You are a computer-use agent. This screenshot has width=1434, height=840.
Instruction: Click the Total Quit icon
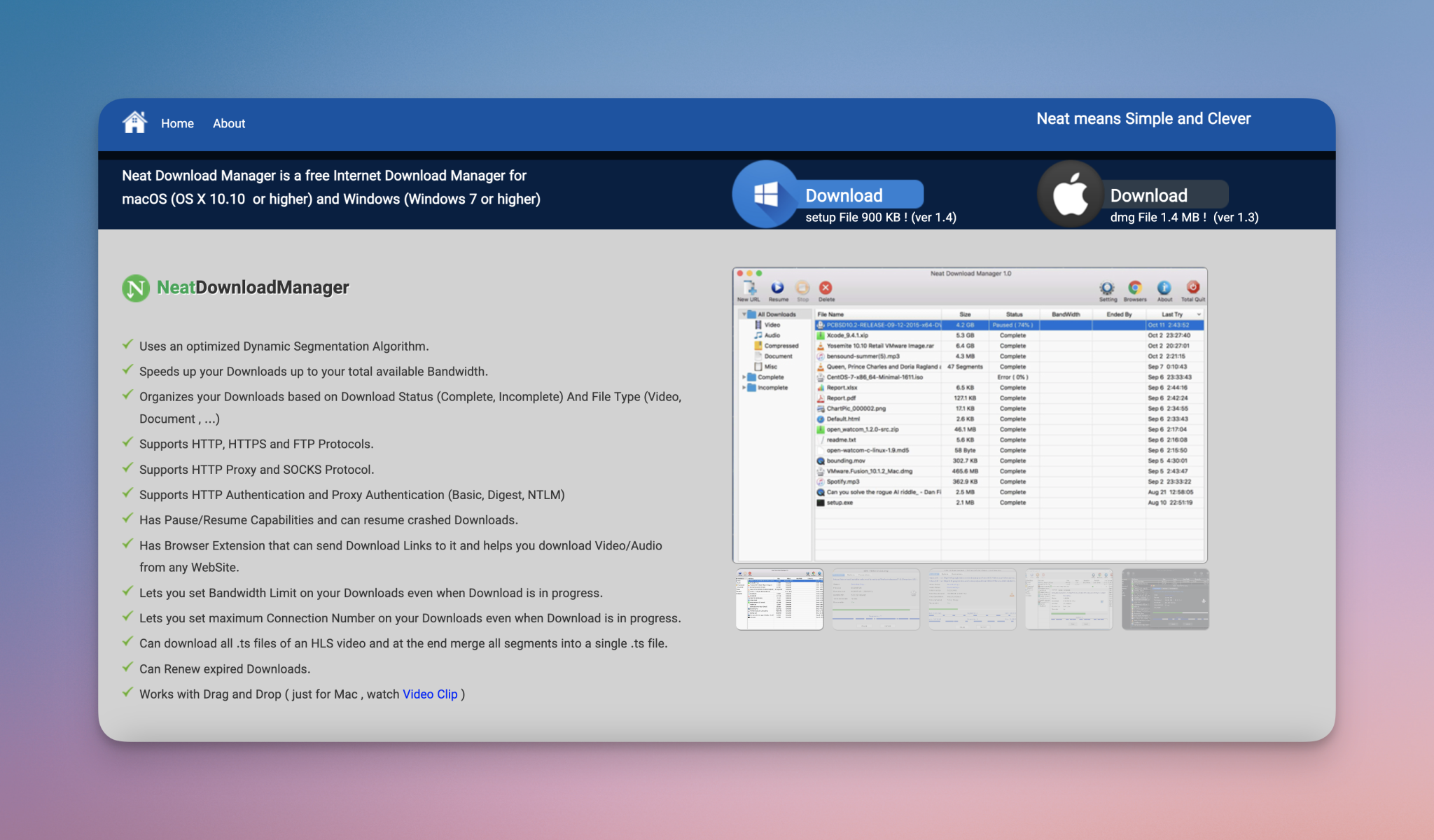coord(1192,288)
